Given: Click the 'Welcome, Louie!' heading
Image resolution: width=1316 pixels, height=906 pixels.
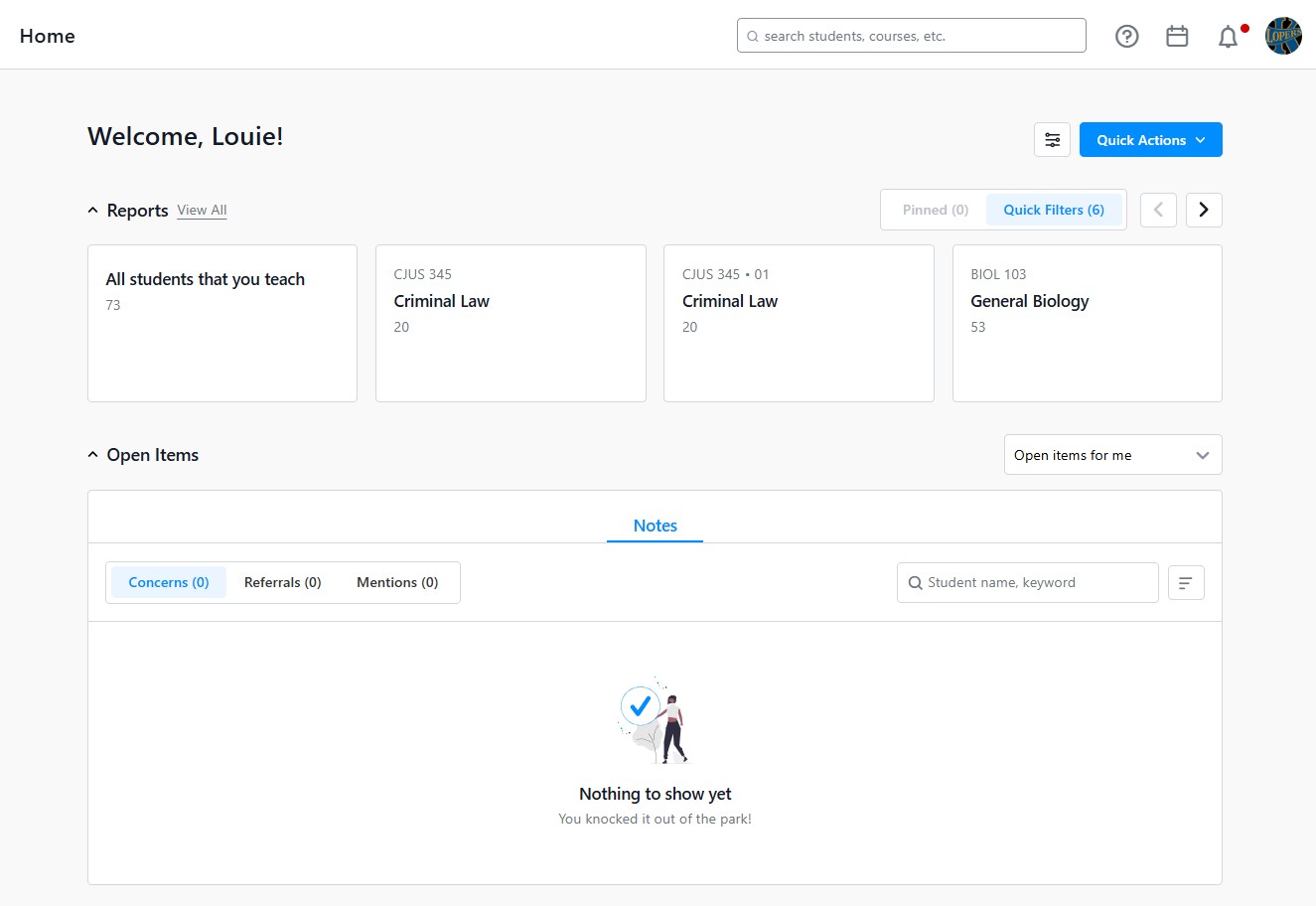Looking at the screenshot, I should 186,137.
